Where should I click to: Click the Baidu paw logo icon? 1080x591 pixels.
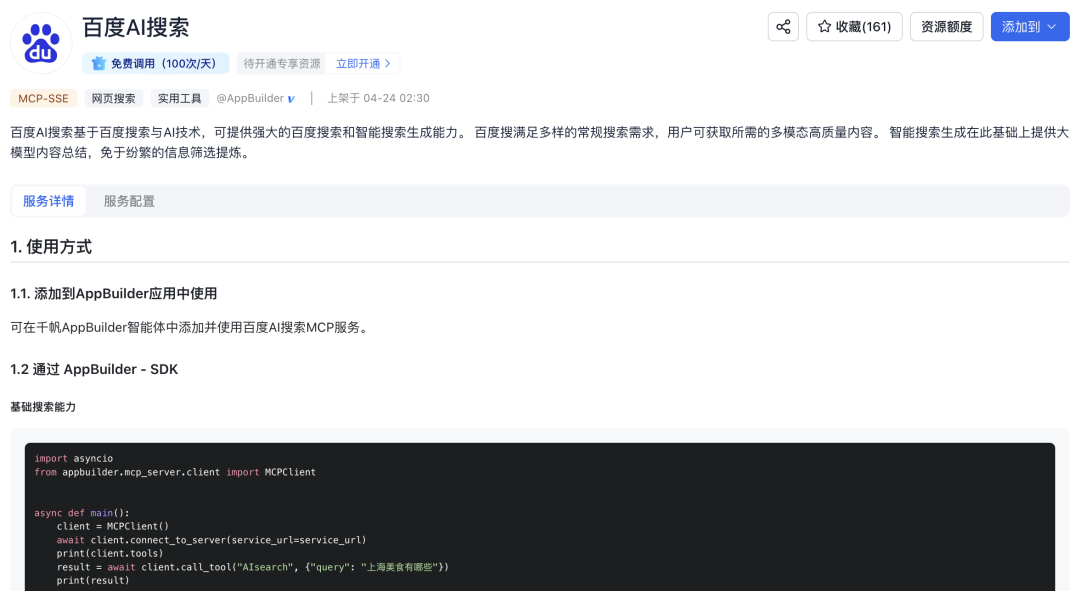coord(41,43)
